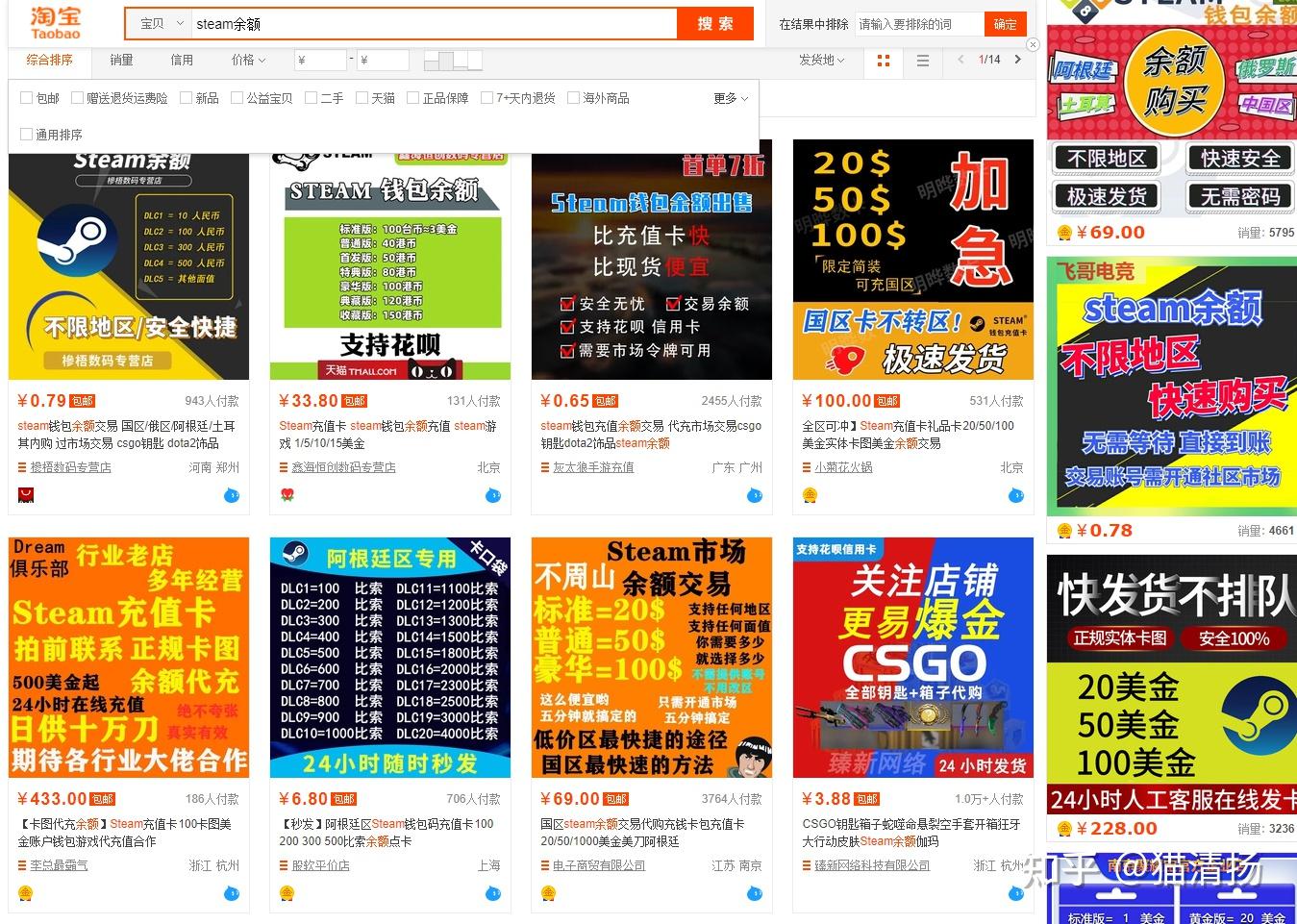This screenshot has width=1297, height=924.
Task: Open shop link 小菊花火锅
Action: [x=843, y=467]
